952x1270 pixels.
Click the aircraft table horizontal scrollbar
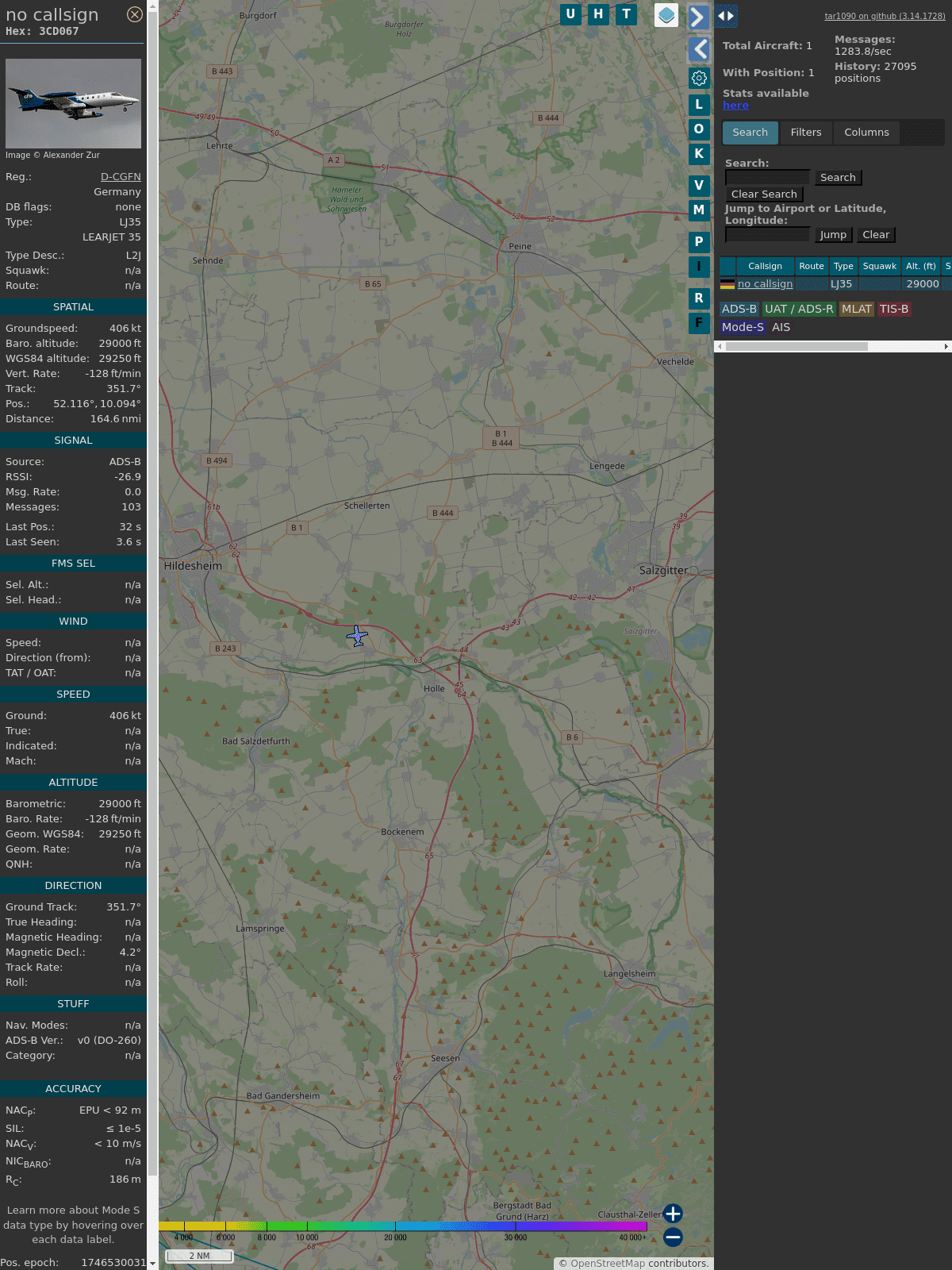[797, 346]
